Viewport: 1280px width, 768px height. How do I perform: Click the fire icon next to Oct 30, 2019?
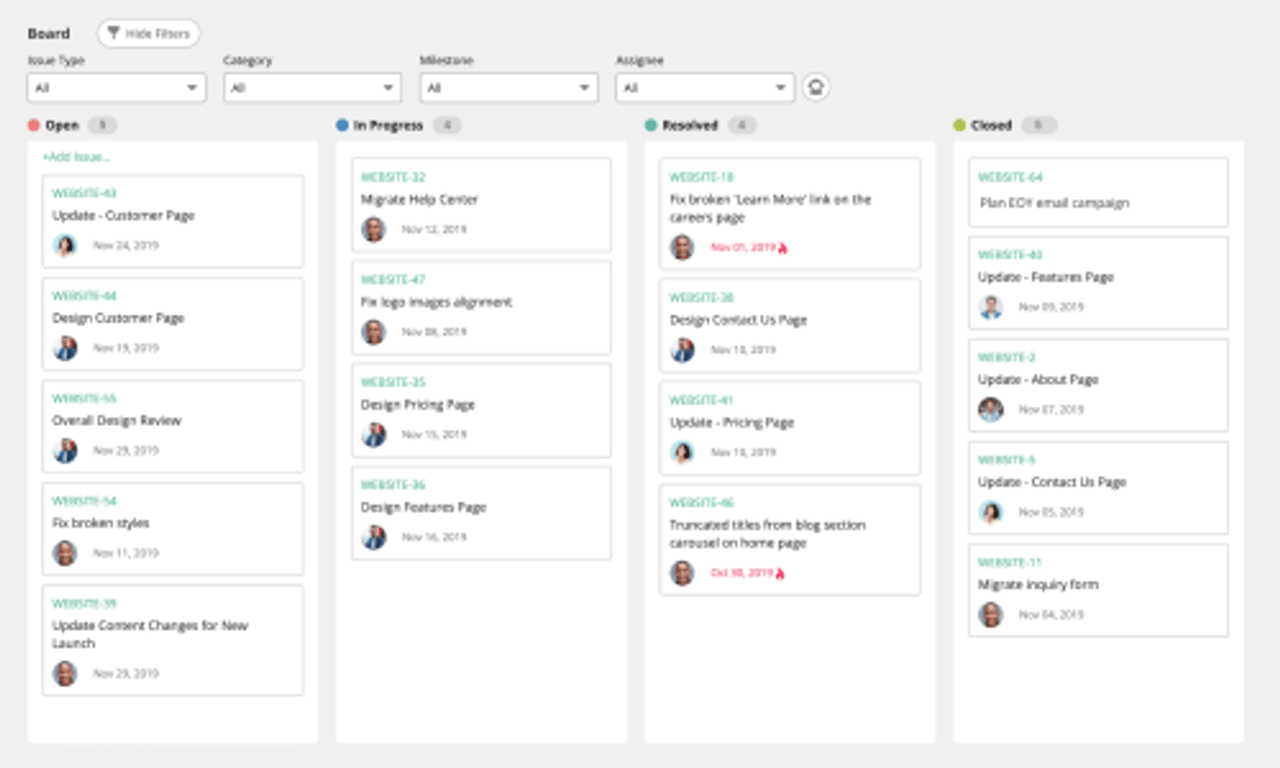(780, 574)
